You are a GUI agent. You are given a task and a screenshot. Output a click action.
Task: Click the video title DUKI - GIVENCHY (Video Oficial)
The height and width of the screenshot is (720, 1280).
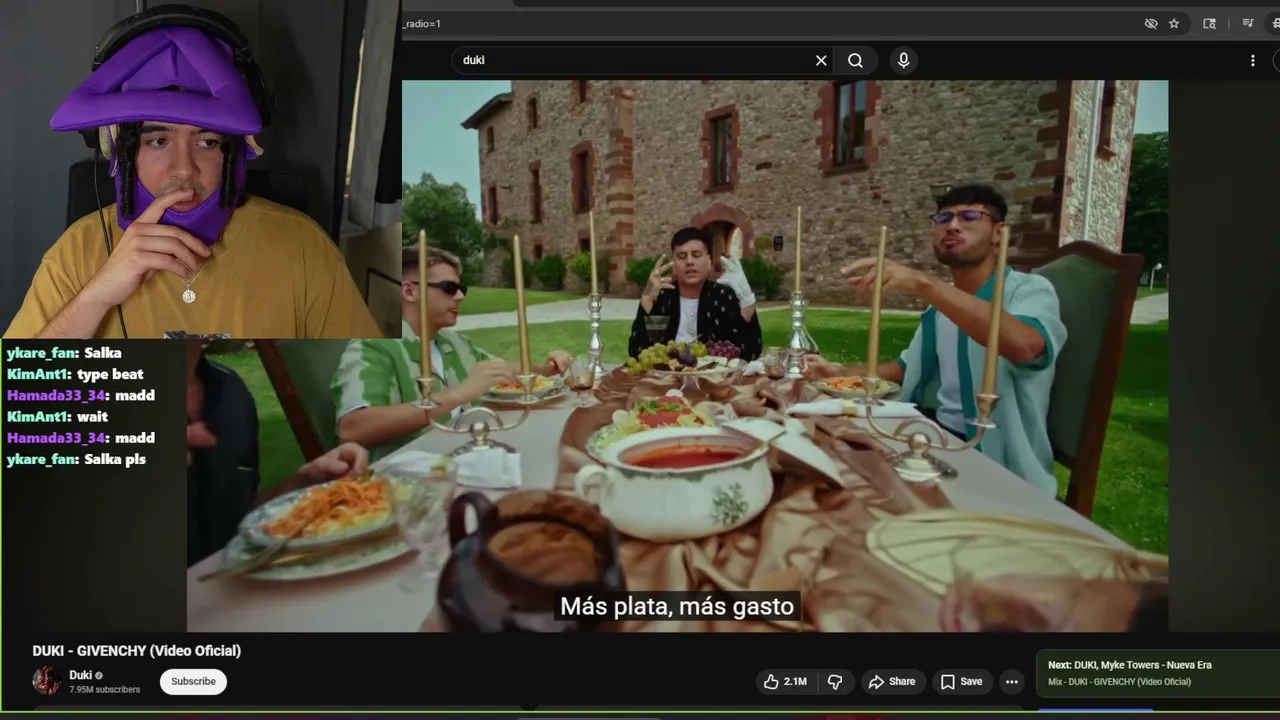pyautogui.click(x=137, y=651)
